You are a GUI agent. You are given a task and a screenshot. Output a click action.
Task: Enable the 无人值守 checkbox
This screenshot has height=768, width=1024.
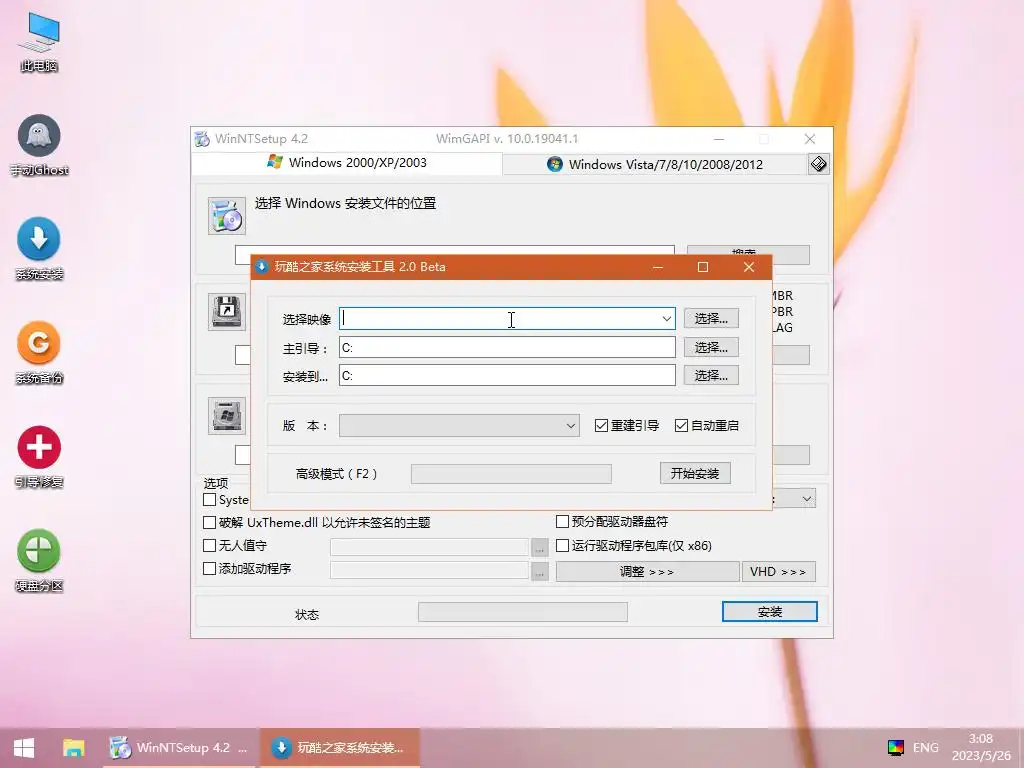click(x=210, y=545)
